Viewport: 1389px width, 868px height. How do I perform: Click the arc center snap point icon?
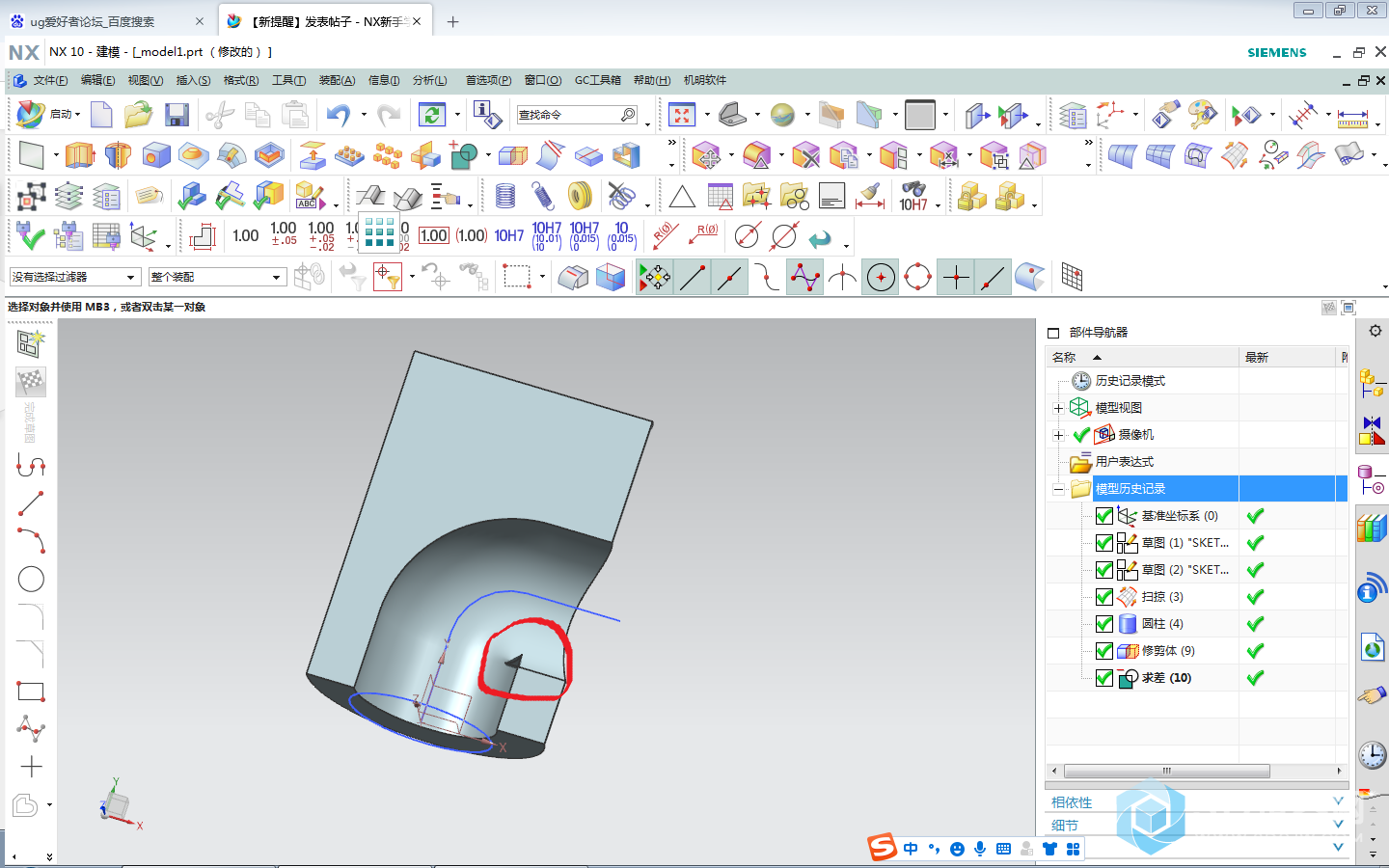point(881,278)
